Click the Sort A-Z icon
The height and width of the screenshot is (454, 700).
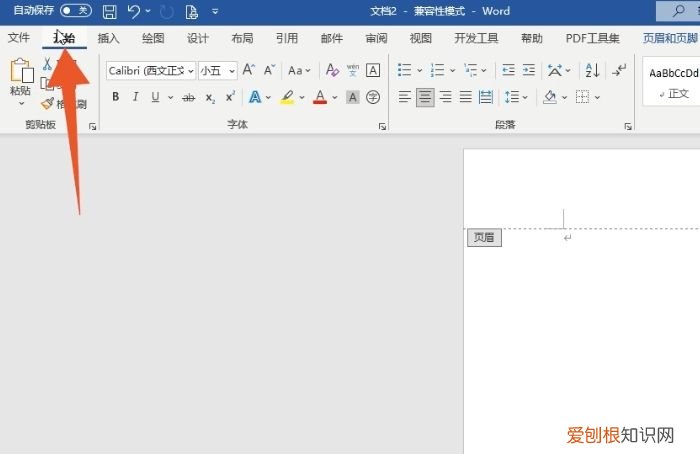tap(592, 70)
